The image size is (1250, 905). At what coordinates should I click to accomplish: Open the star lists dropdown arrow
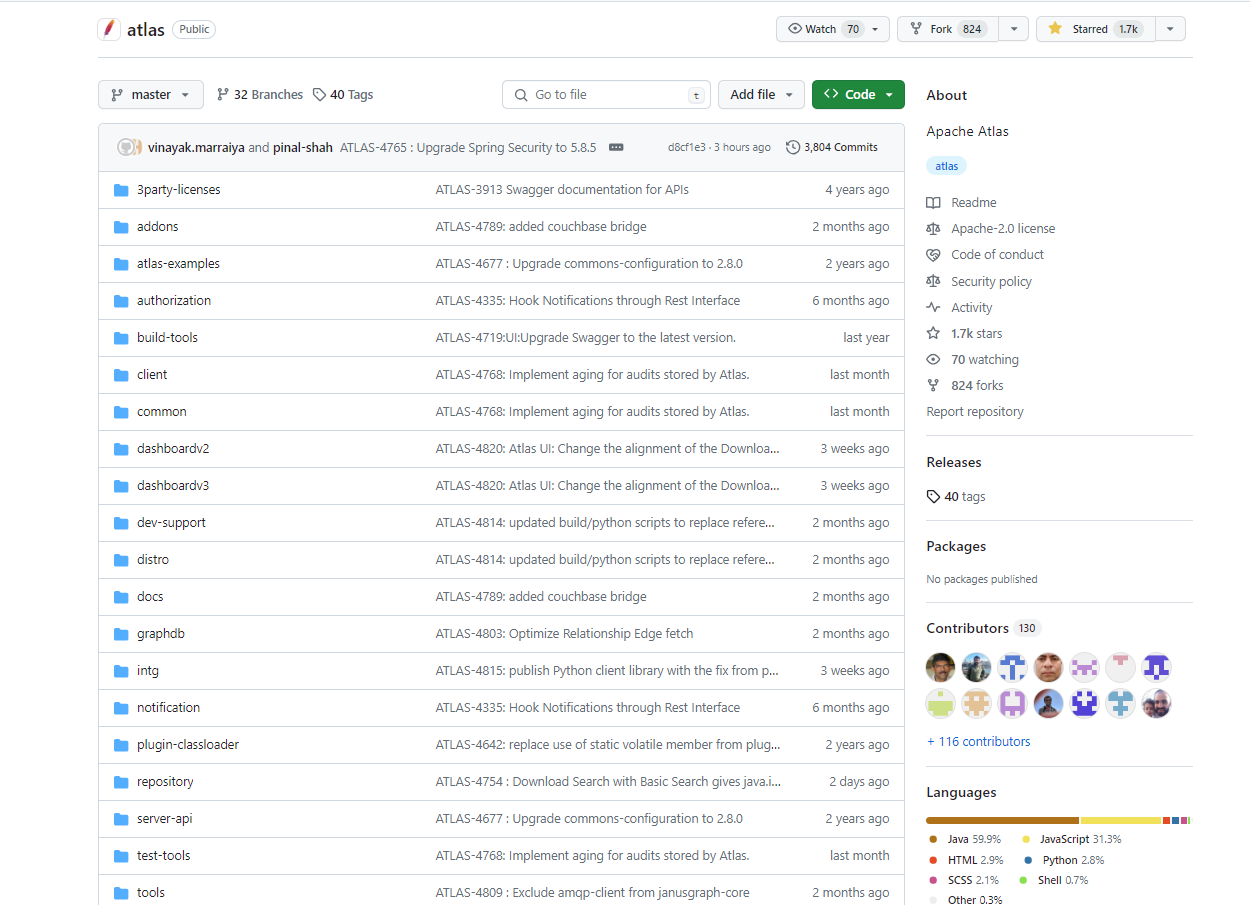coord(1171,29)
